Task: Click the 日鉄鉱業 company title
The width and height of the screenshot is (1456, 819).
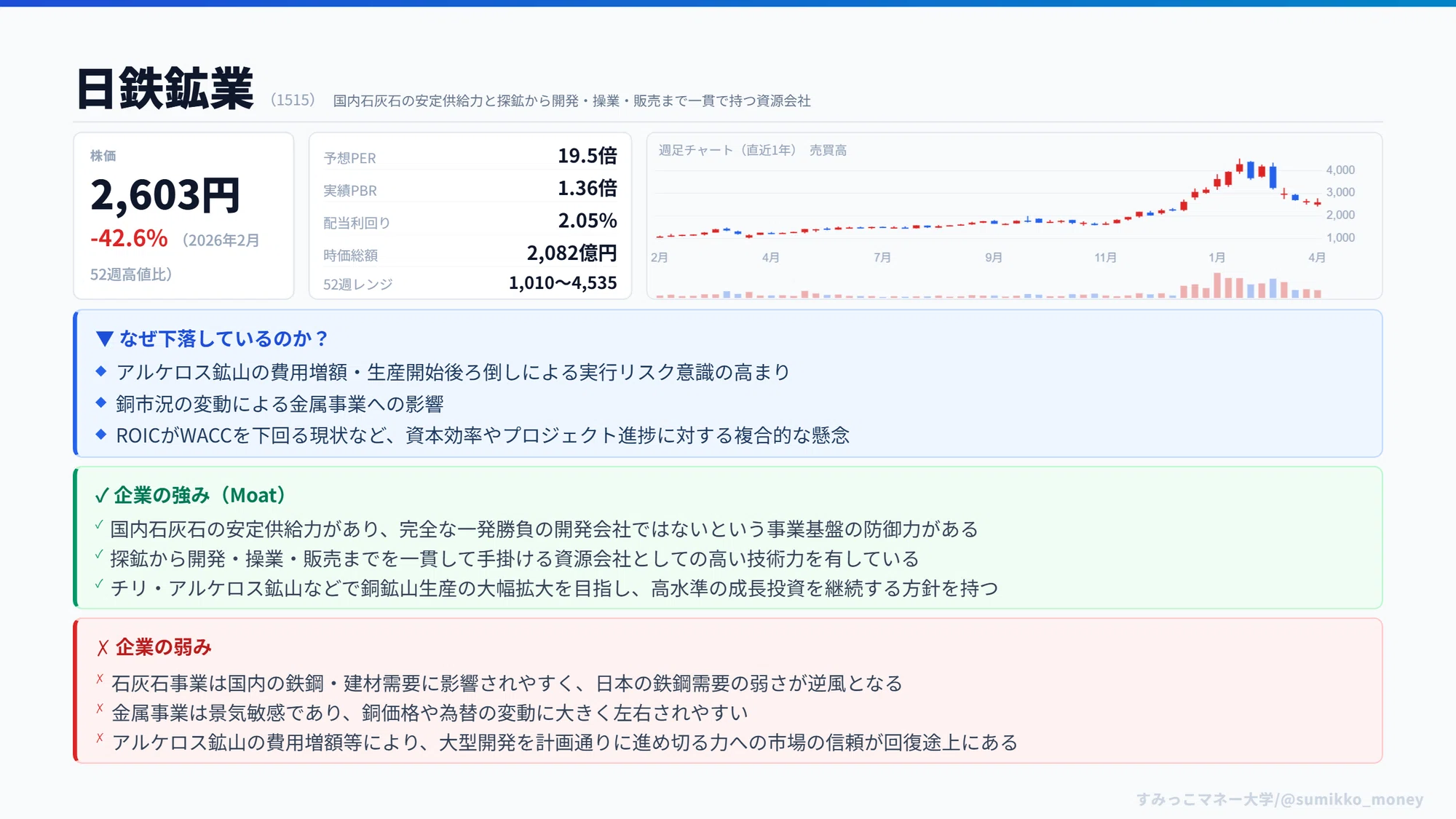Action: (165, 89)
